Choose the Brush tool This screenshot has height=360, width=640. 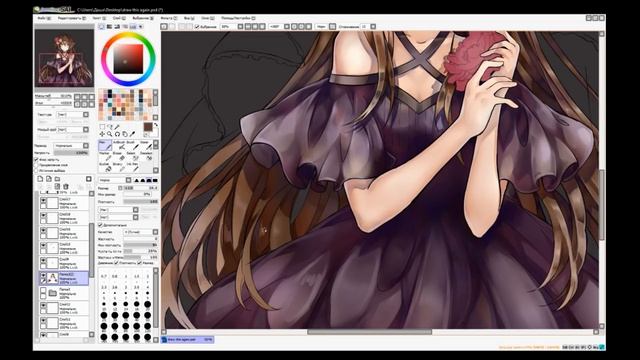click(133, 145)
